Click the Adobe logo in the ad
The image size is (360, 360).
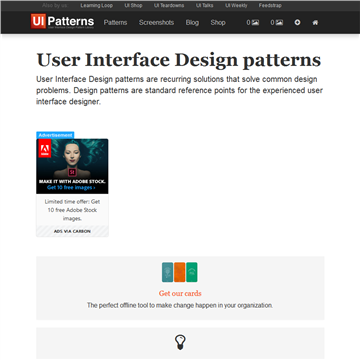[45, 148]
